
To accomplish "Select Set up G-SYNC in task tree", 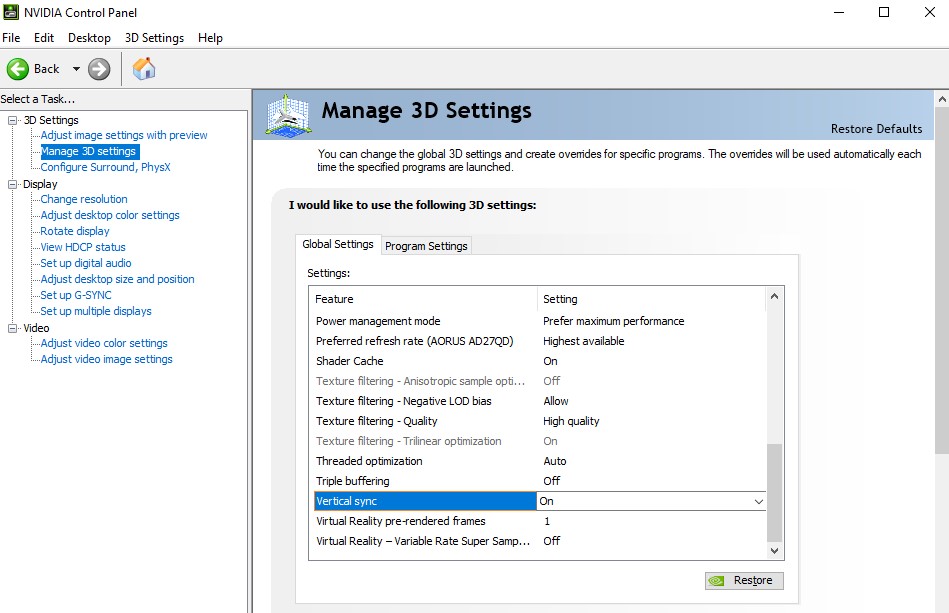I will click(x=76, y=295).
